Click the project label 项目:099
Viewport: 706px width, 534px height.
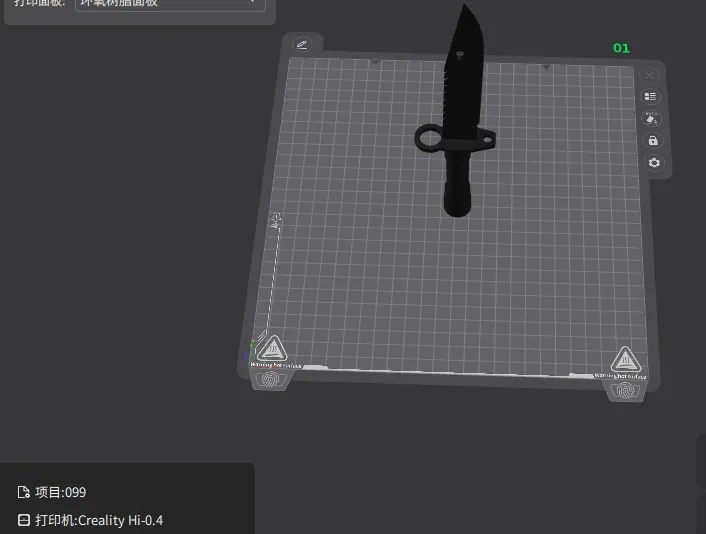coord(60,492)
